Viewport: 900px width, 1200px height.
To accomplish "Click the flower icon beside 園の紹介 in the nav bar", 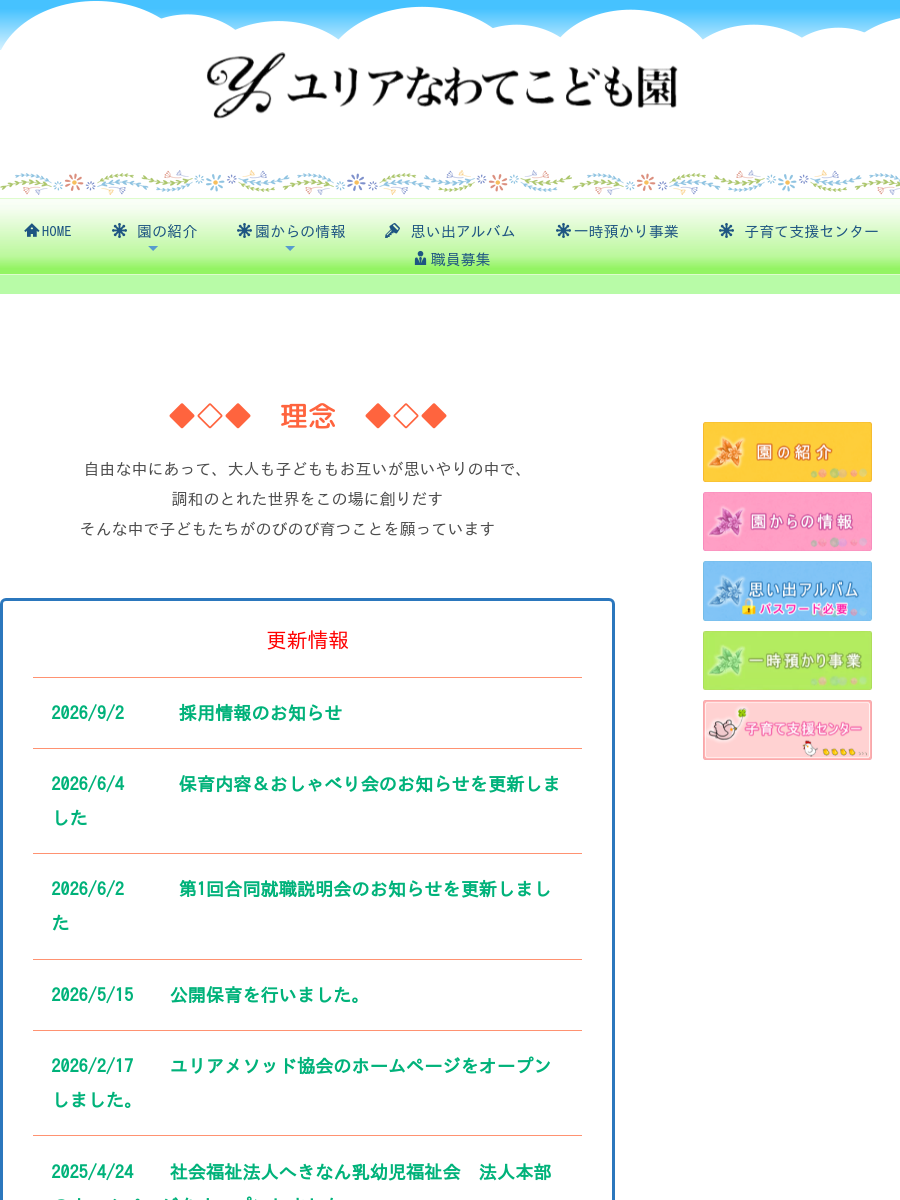I will (120, 231).
